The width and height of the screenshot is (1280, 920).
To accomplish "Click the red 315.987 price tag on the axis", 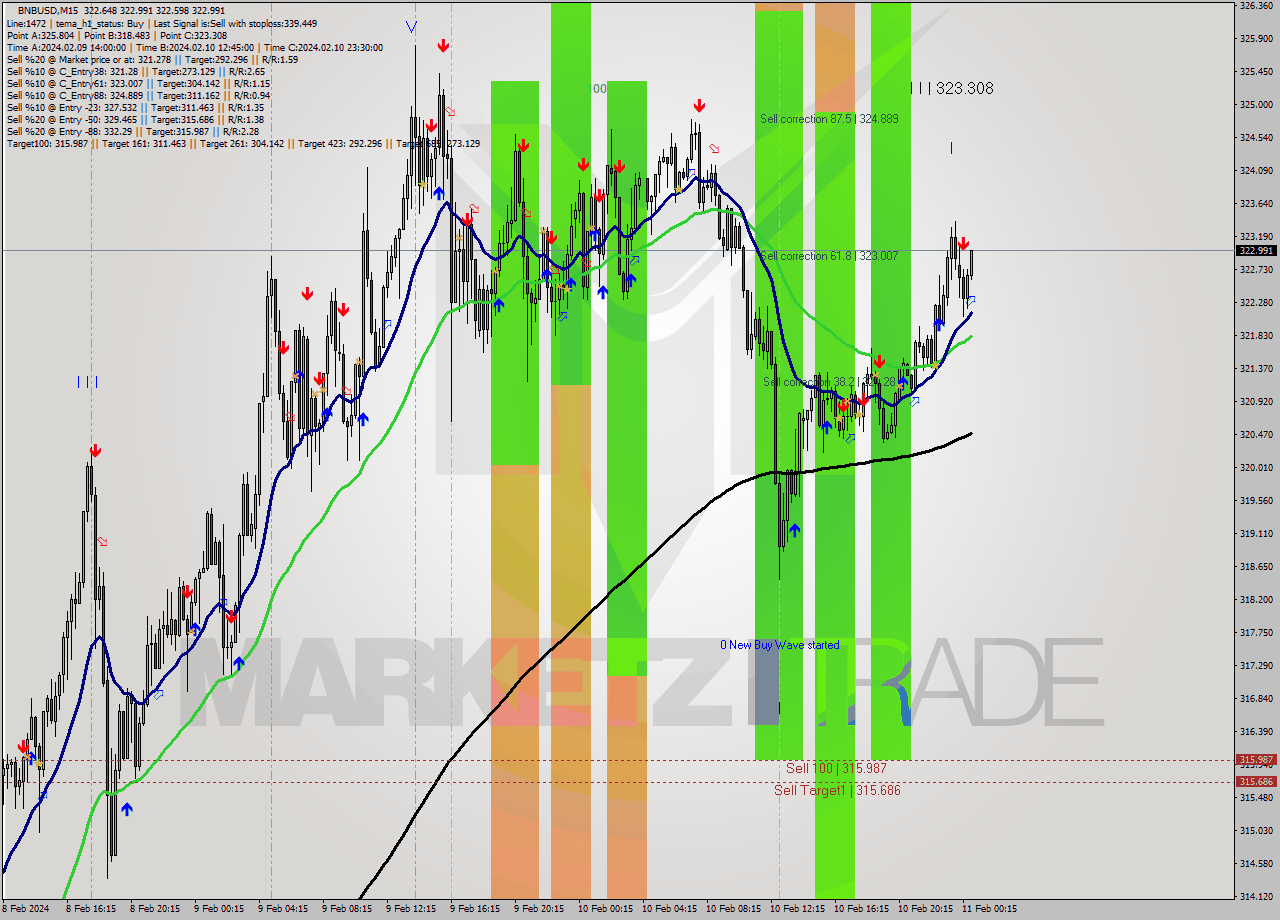I will tap(1256, 760).
